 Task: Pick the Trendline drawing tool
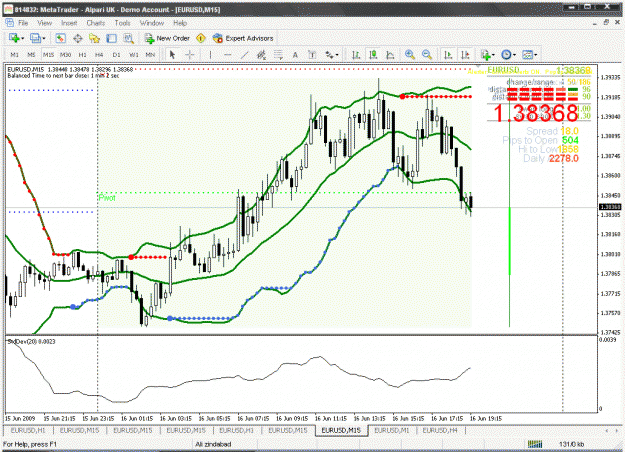pyautogui.click(x=244, y=55)
